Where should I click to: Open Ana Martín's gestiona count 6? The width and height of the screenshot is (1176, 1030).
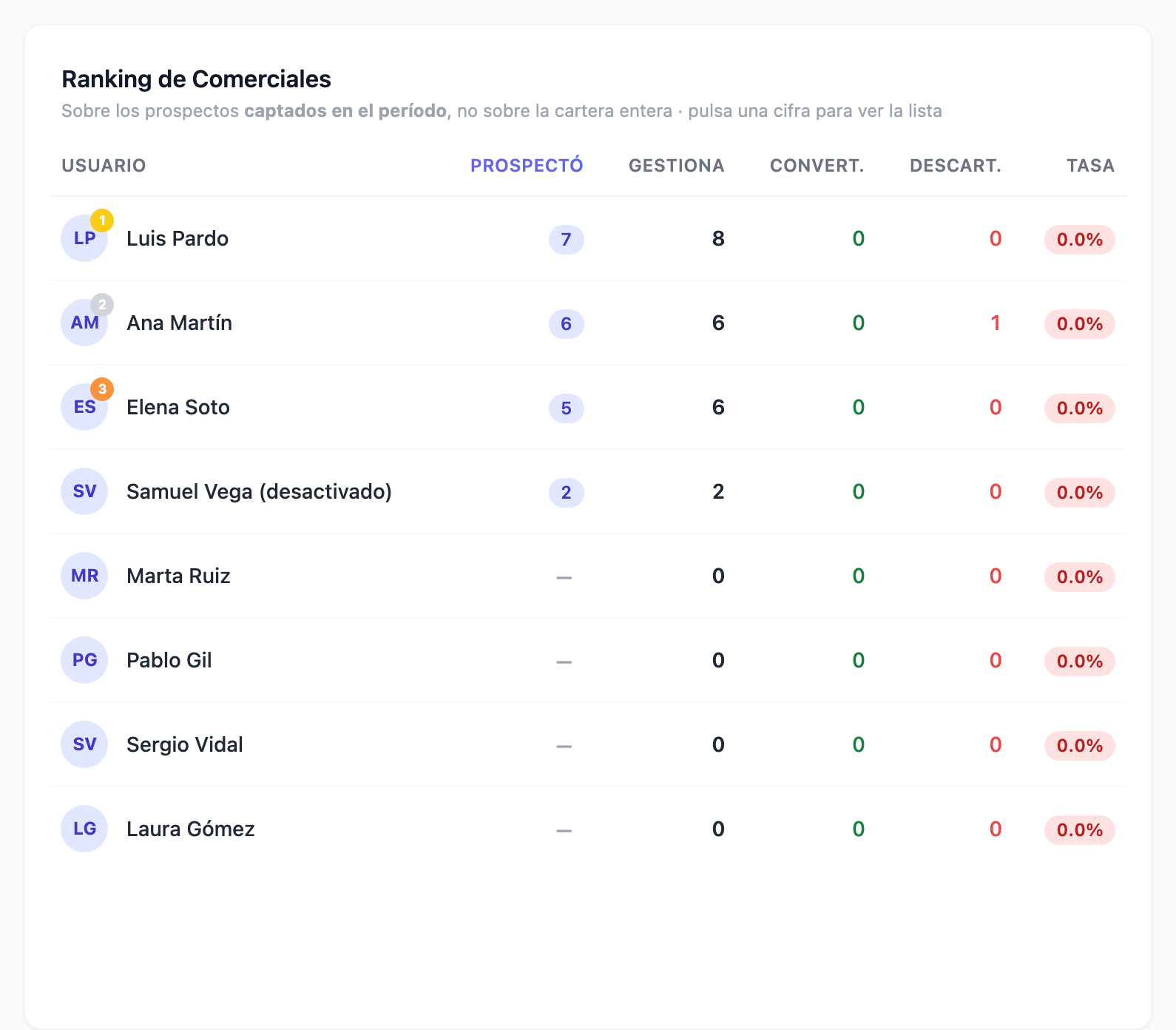coord(718,323)
